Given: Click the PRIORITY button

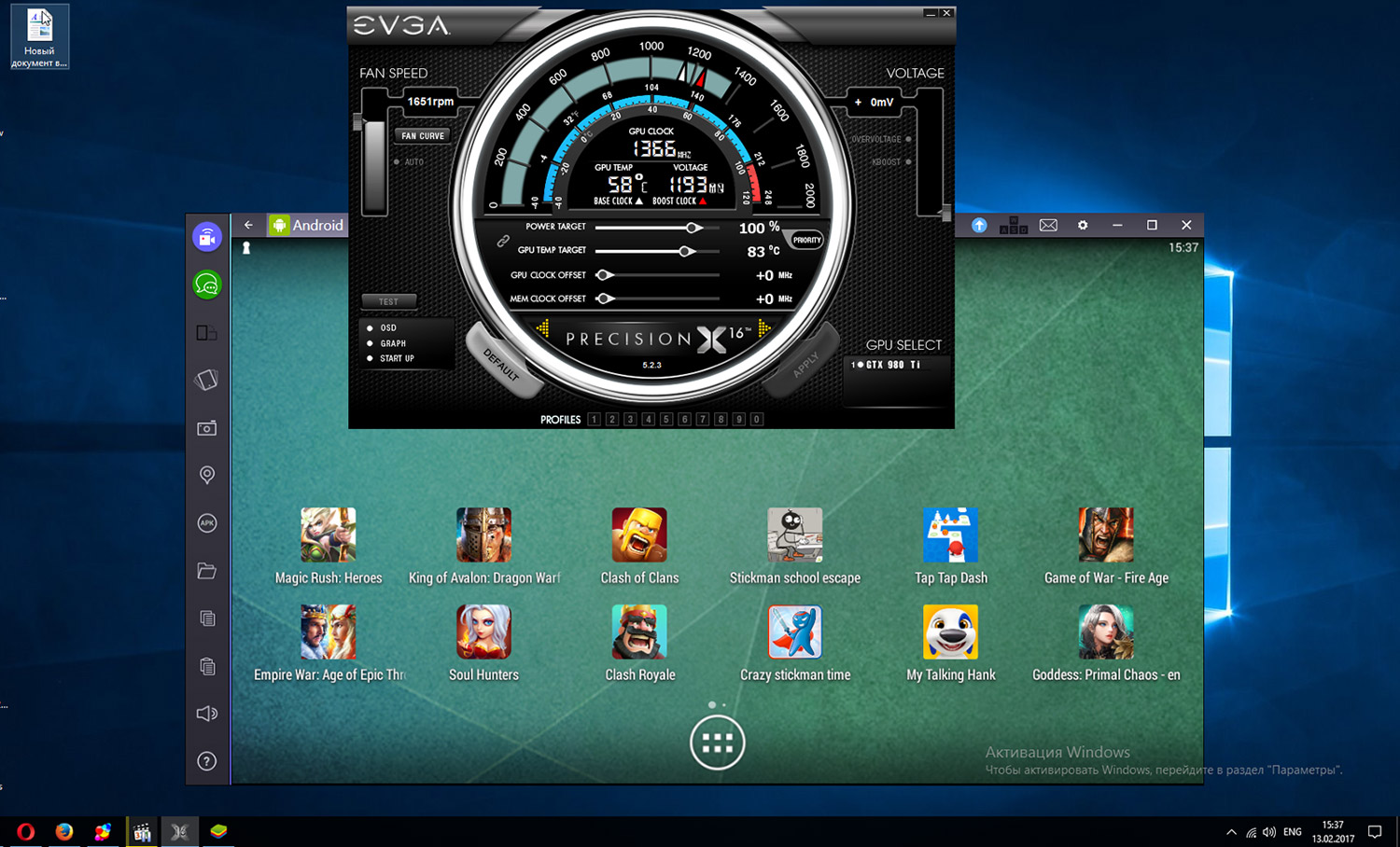Looking at the screenshot, I should click(x=806, y=240).
